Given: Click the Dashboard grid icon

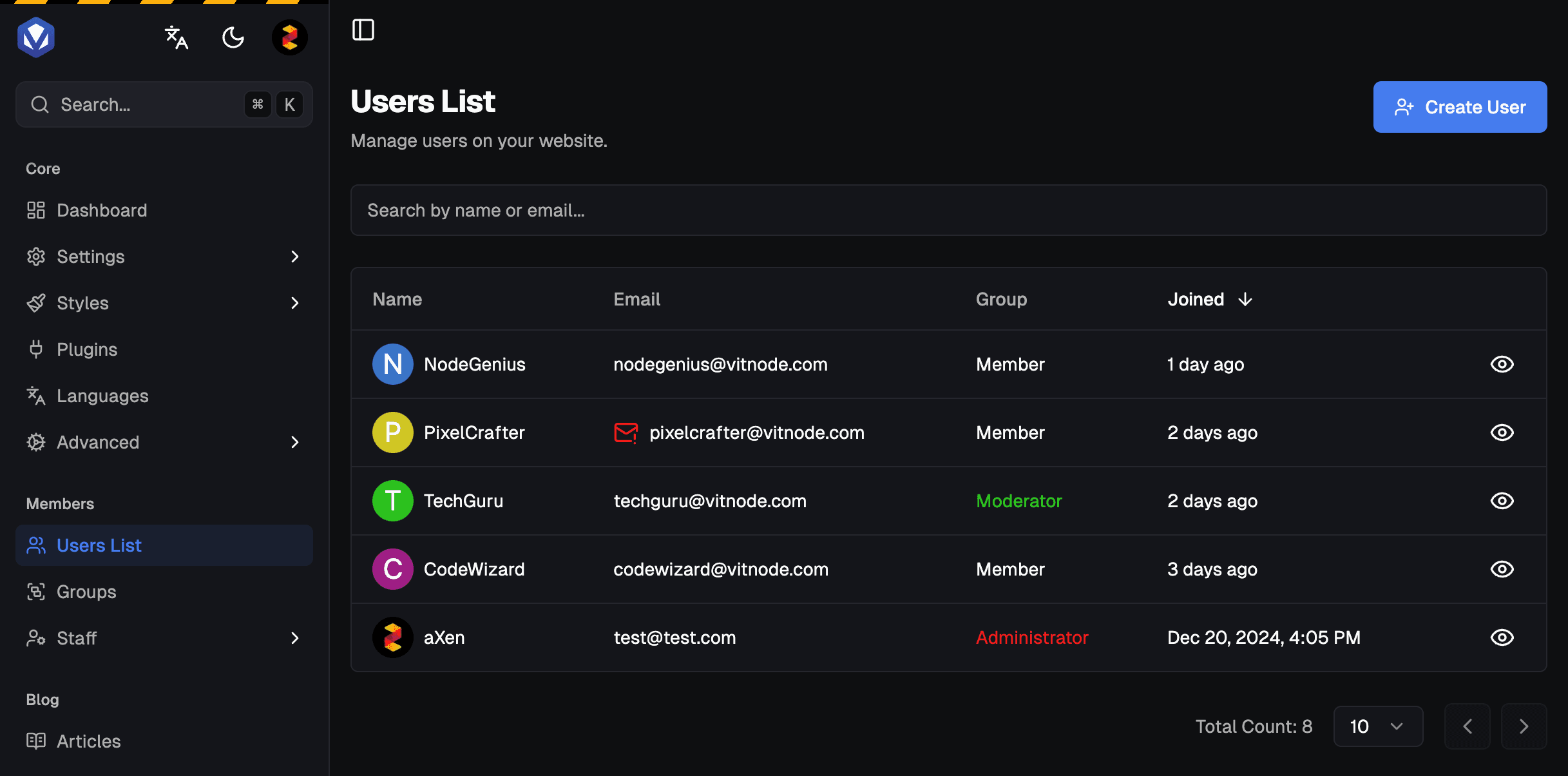Looking at the screenshot, I should pyautogui.click(x=36, y=210).
